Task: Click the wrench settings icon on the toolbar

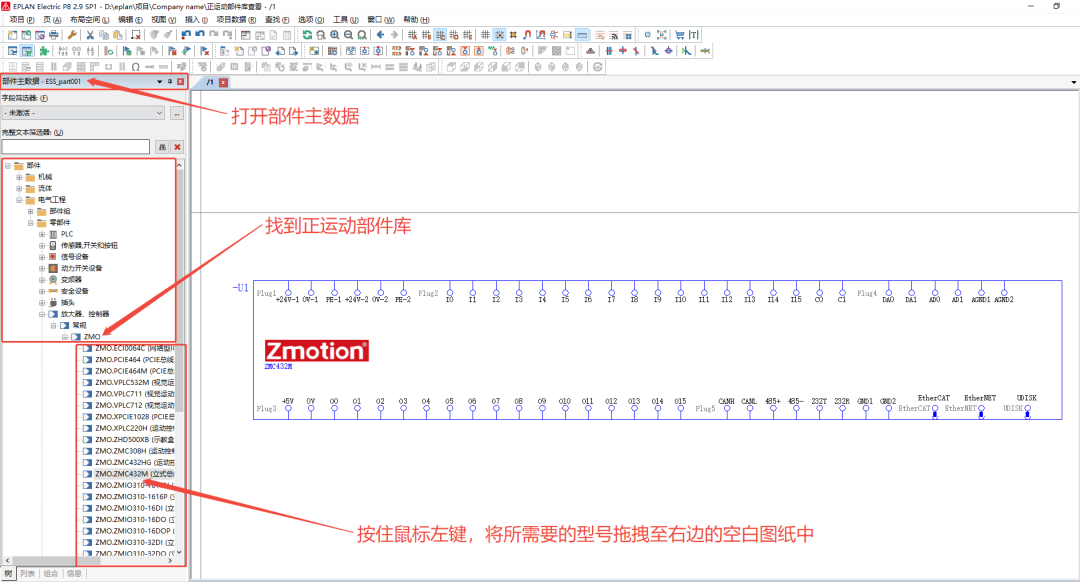Action: 72,35
